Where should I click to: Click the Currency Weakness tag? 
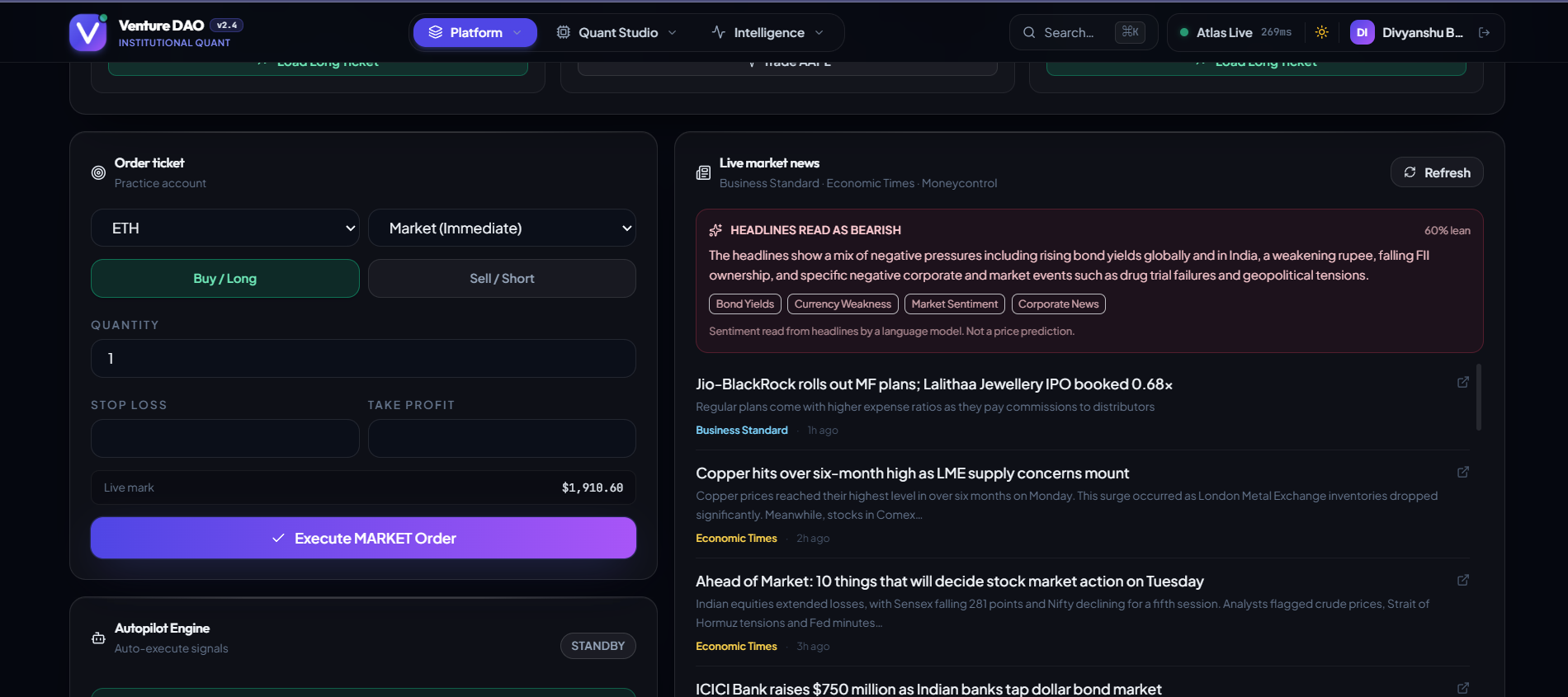(843, 304)
